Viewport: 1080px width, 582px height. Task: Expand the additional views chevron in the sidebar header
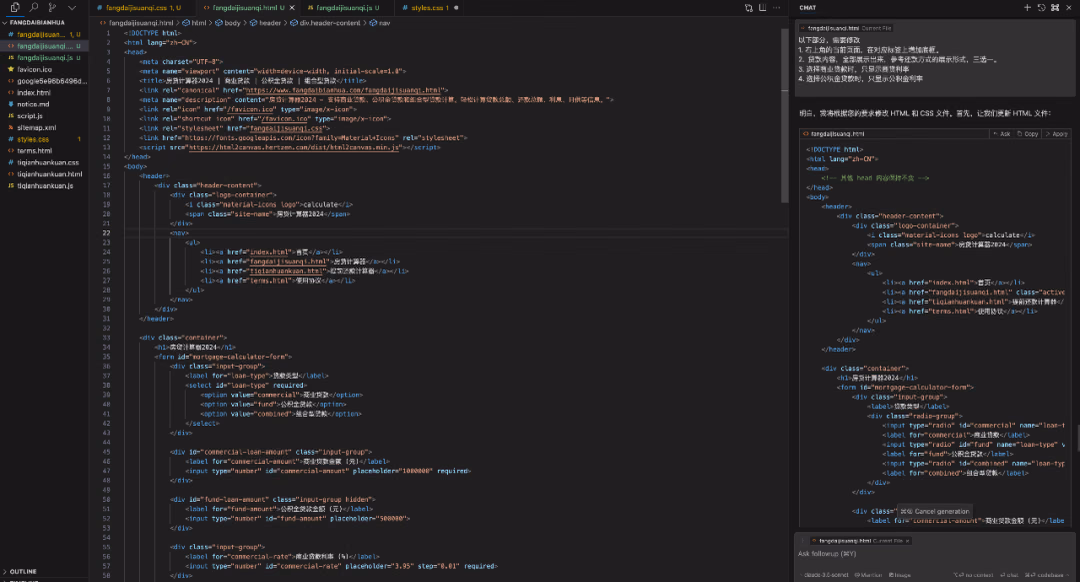[72, 8]
